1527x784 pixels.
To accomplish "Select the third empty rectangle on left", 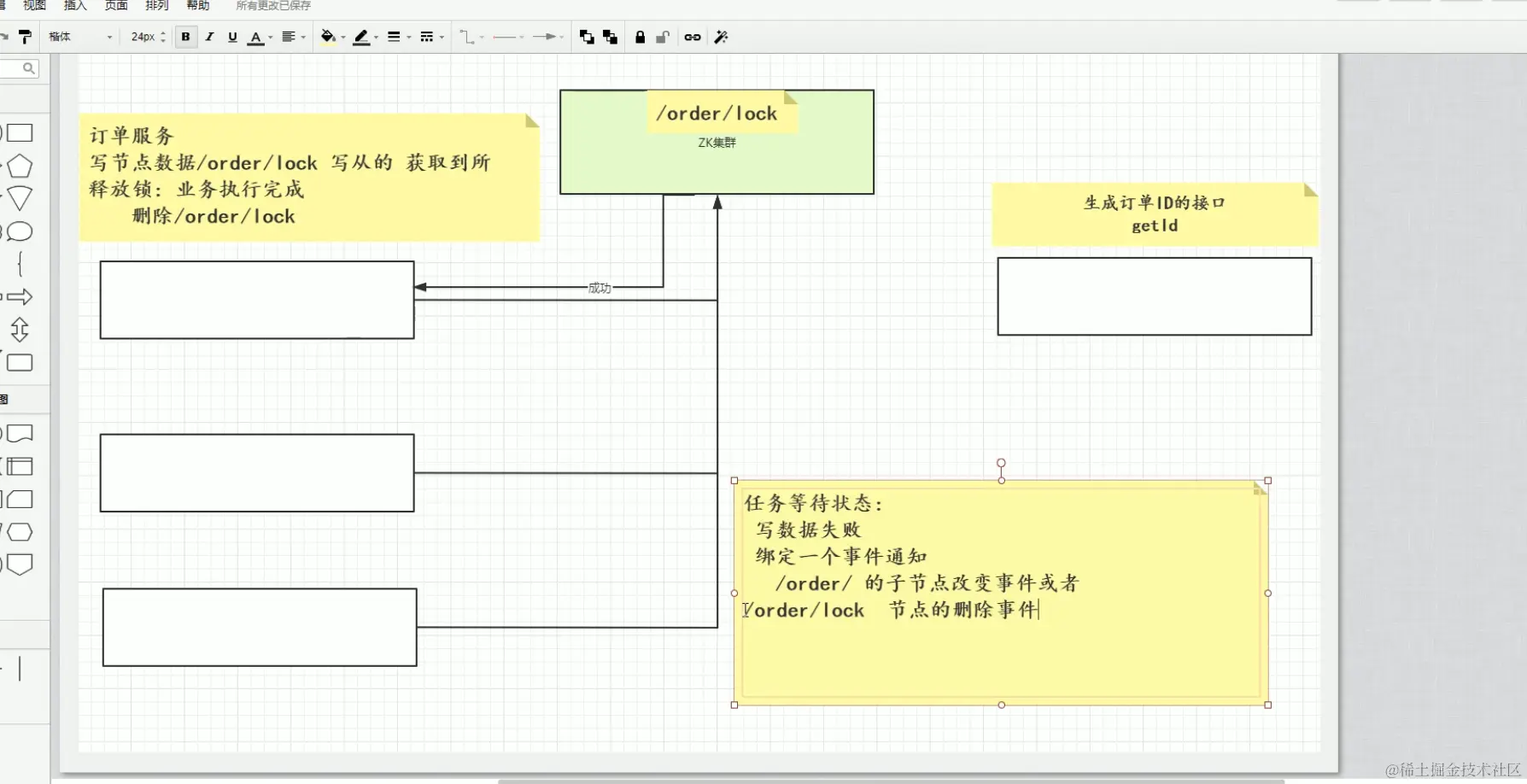I will tap(260, 627).
